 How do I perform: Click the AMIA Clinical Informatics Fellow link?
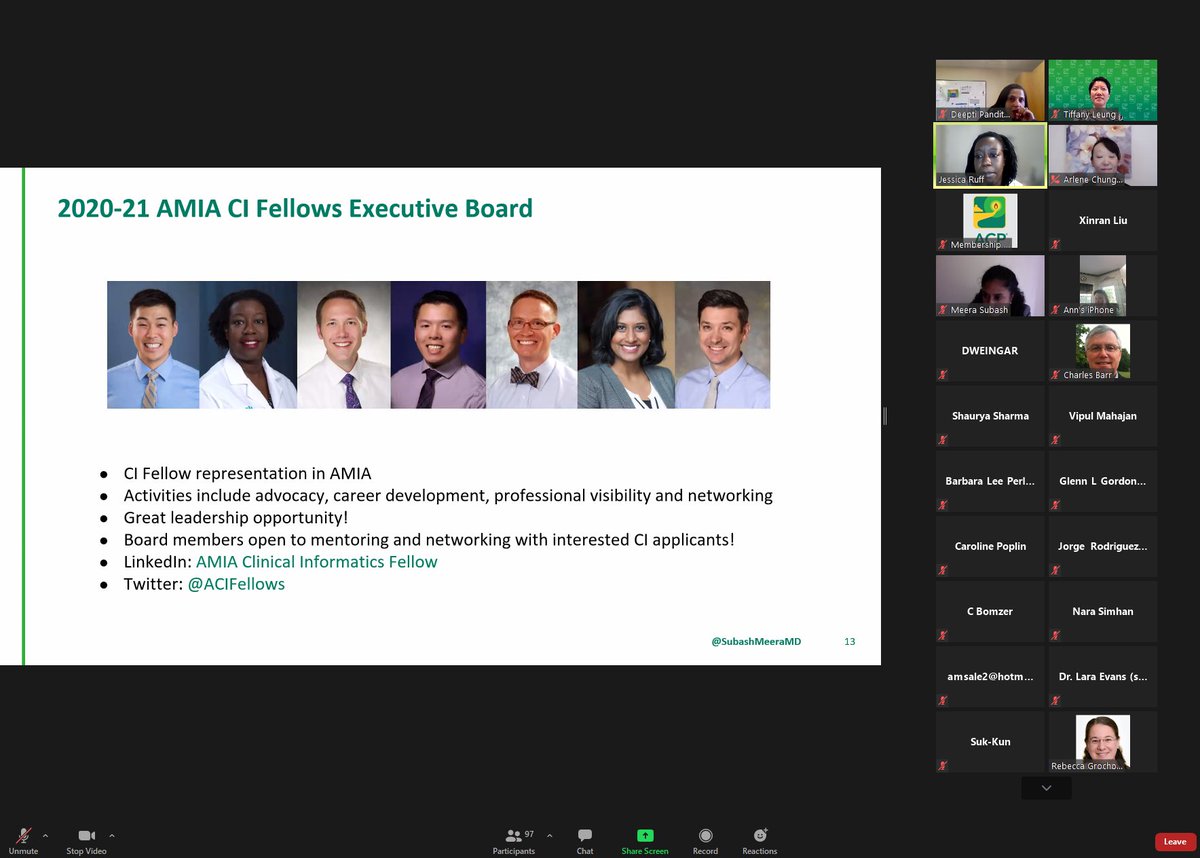click(x=317, y=562)
